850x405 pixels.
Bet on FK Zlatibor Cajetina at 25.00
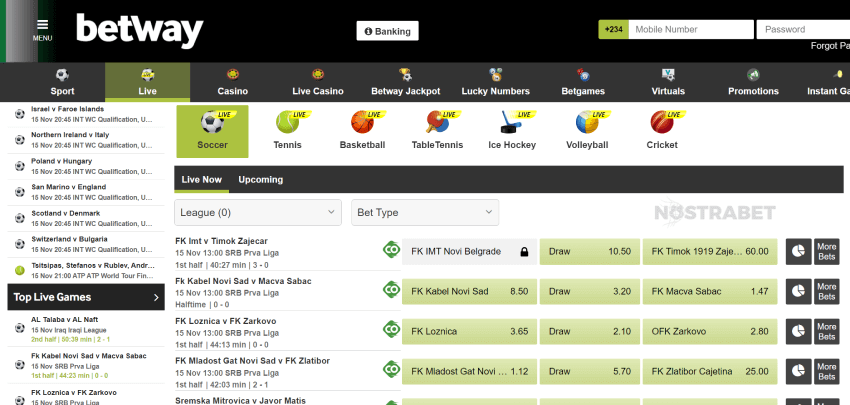[x=710, y=371]
